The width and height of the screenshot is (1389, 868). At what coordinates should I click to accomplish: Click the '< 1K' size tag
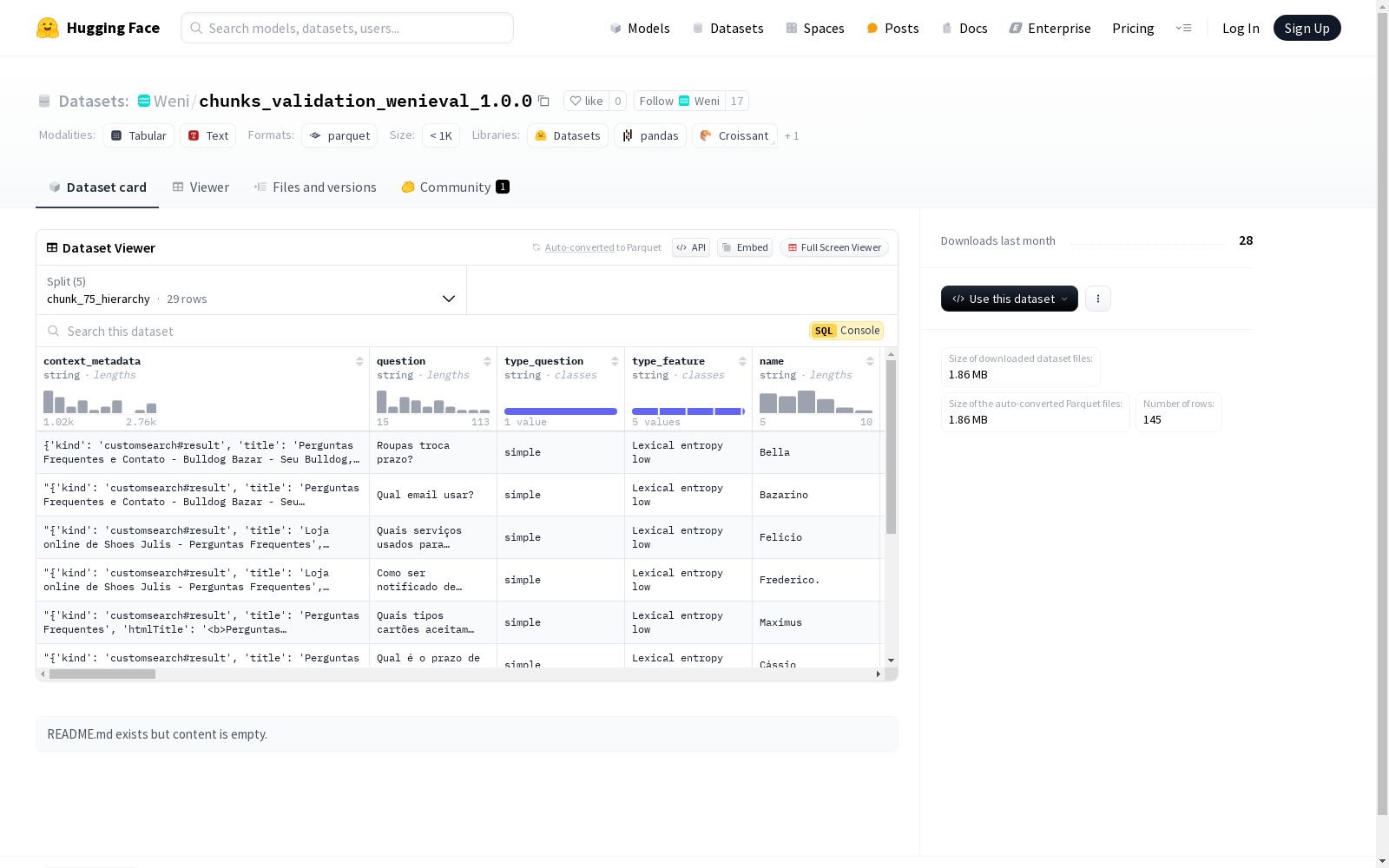point(441,135)
